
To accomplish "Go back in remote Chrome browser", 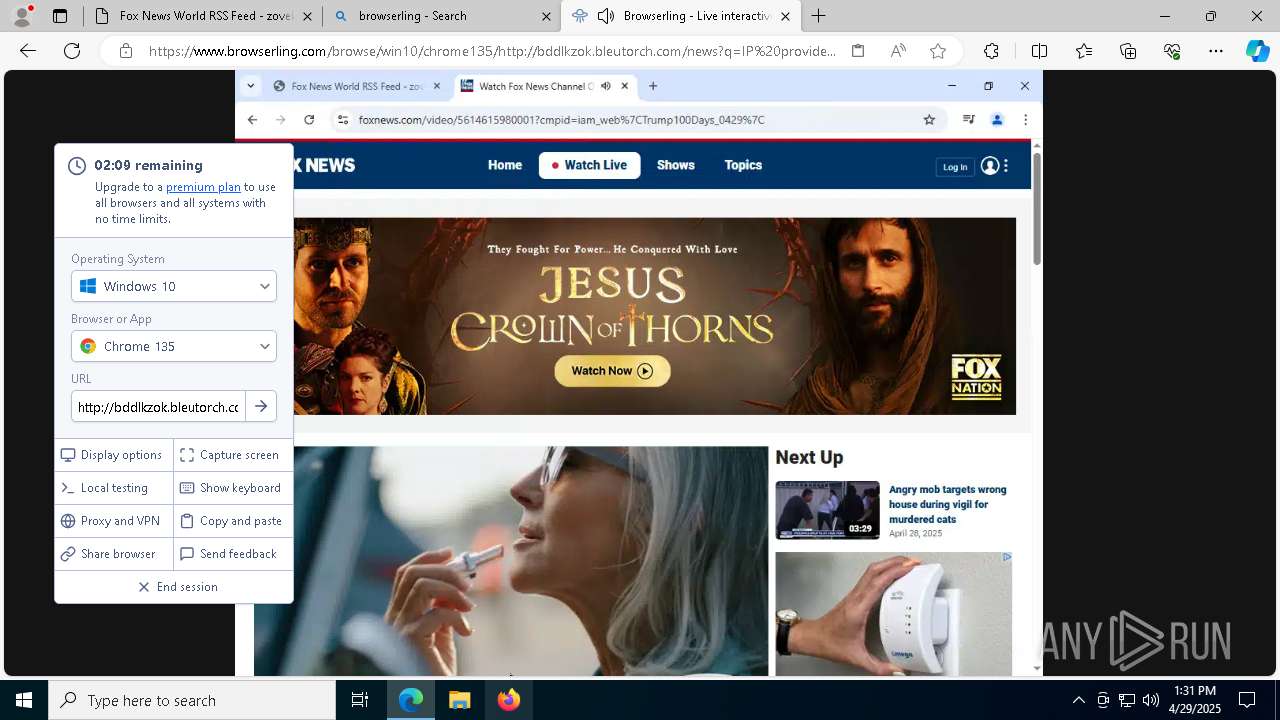I will tap(252, 120).
